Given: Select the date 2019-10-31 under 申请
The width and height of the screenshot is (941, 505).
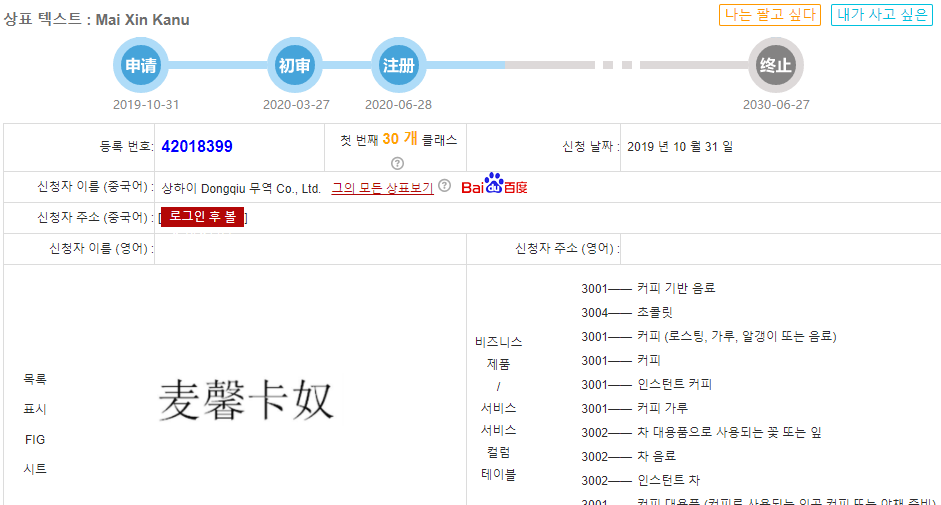Looking at the screenshot, I should click(146, 104).
